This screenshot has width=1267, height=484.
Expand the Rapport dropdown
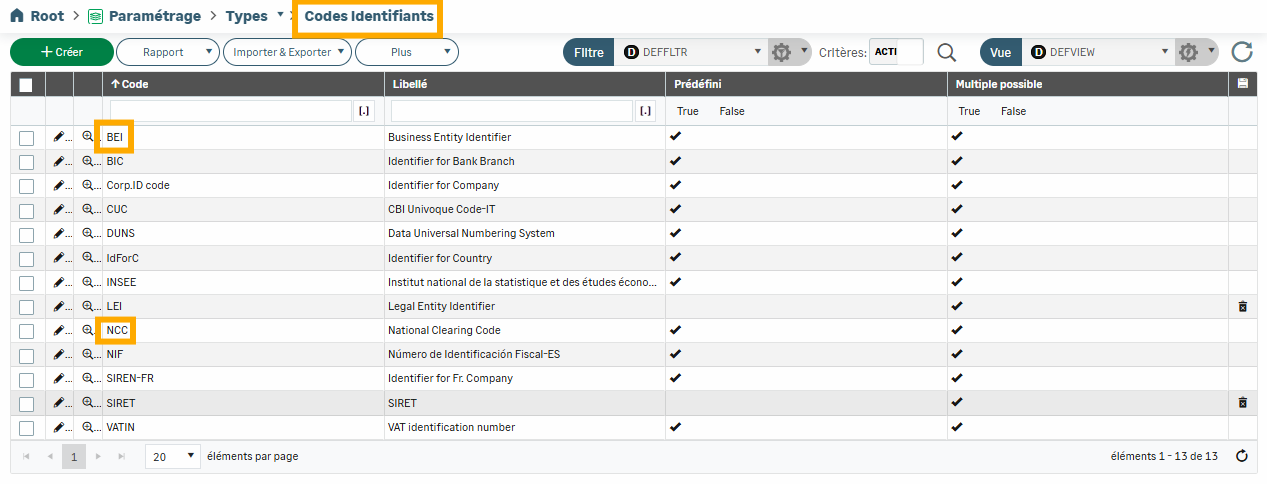pos(167,52)
